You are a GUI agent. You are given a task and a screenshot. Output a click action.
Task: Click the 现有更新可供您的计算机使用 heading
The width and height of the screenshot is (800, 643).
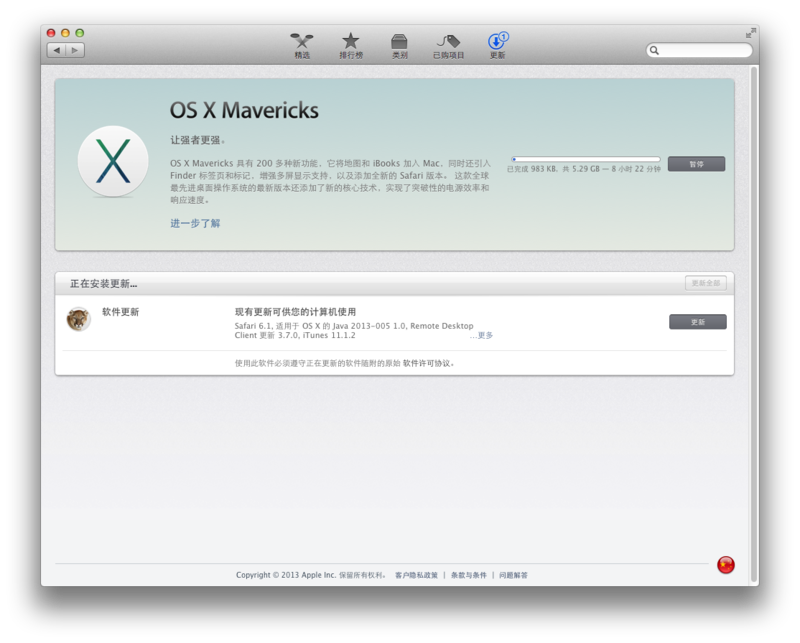coord(295,312)
